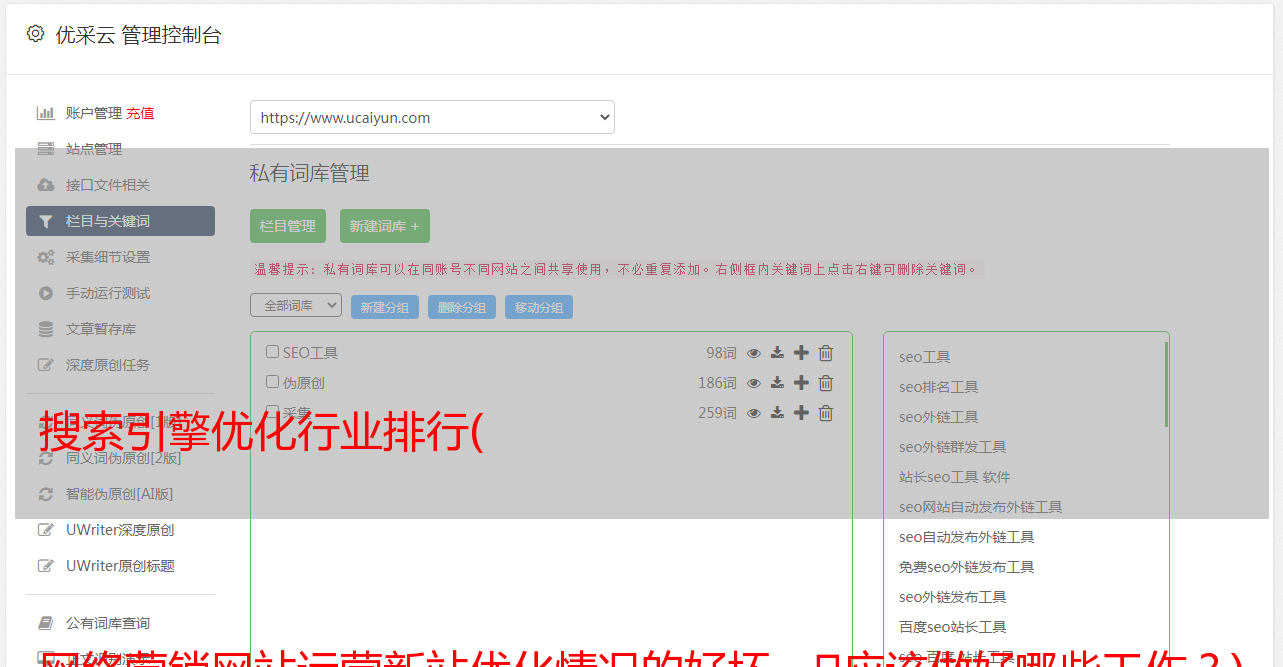Click the plus icon in the 伪原创 row
The image size is (1283, 667).
(x=801, y=383)
